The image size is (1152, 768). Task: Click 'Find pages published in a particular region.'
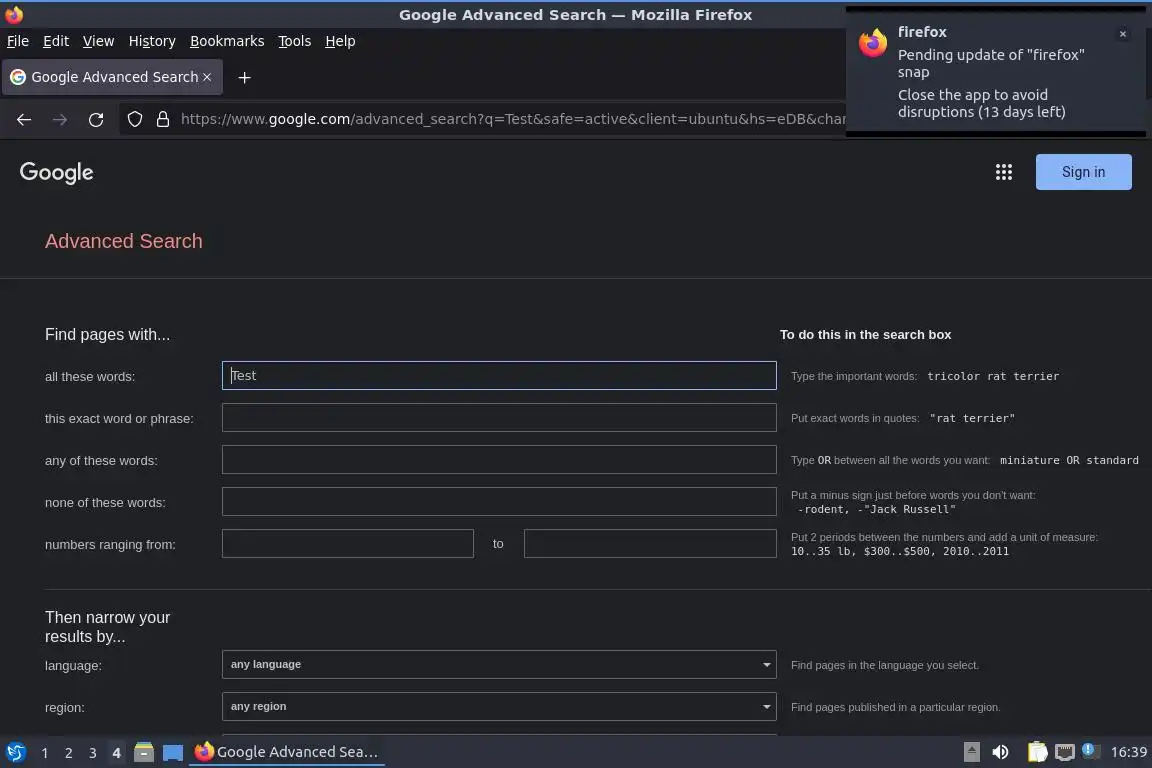click(896, 707)
